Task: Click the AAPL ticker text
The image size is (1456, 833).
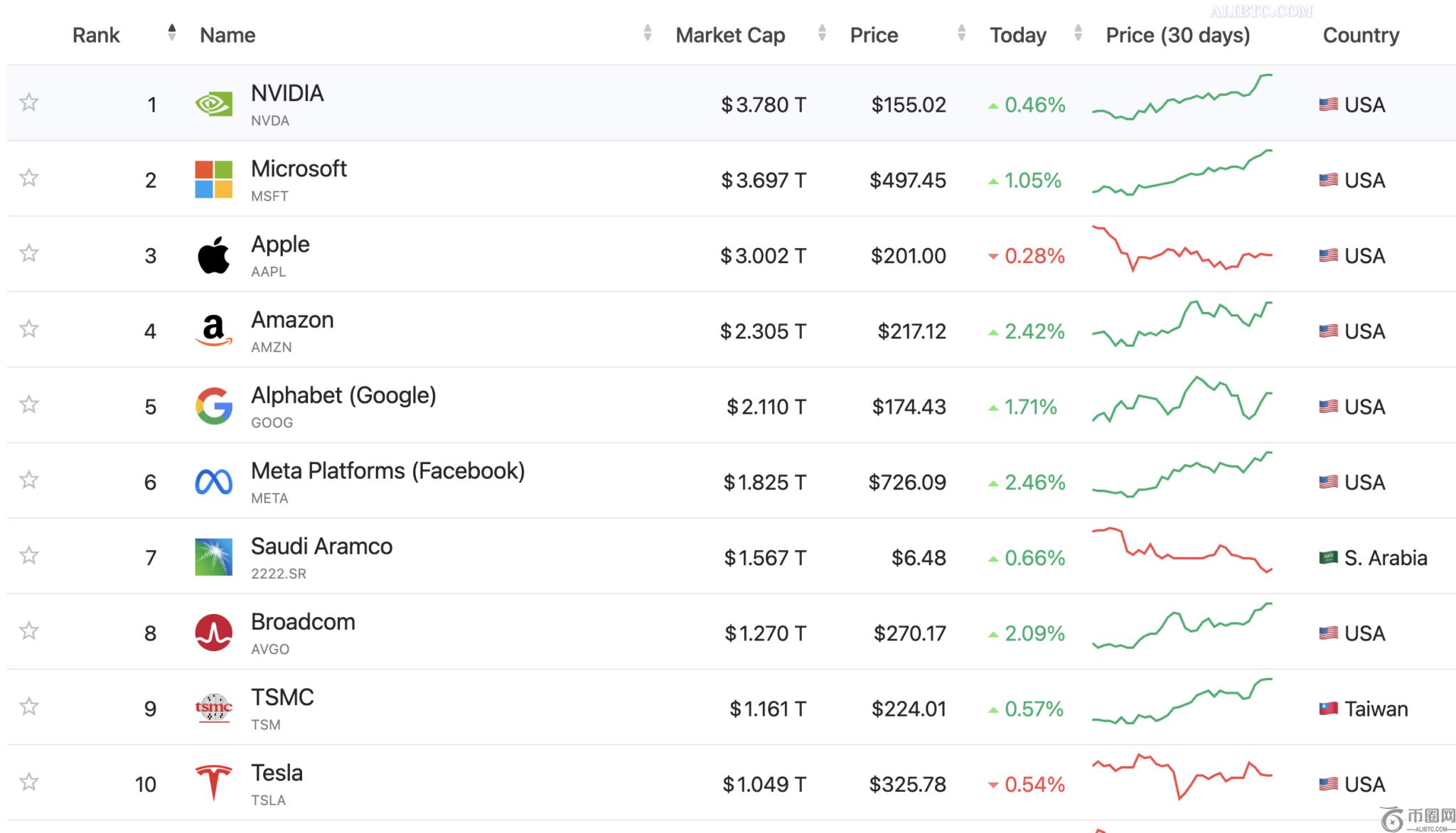Action: [268, 272]
